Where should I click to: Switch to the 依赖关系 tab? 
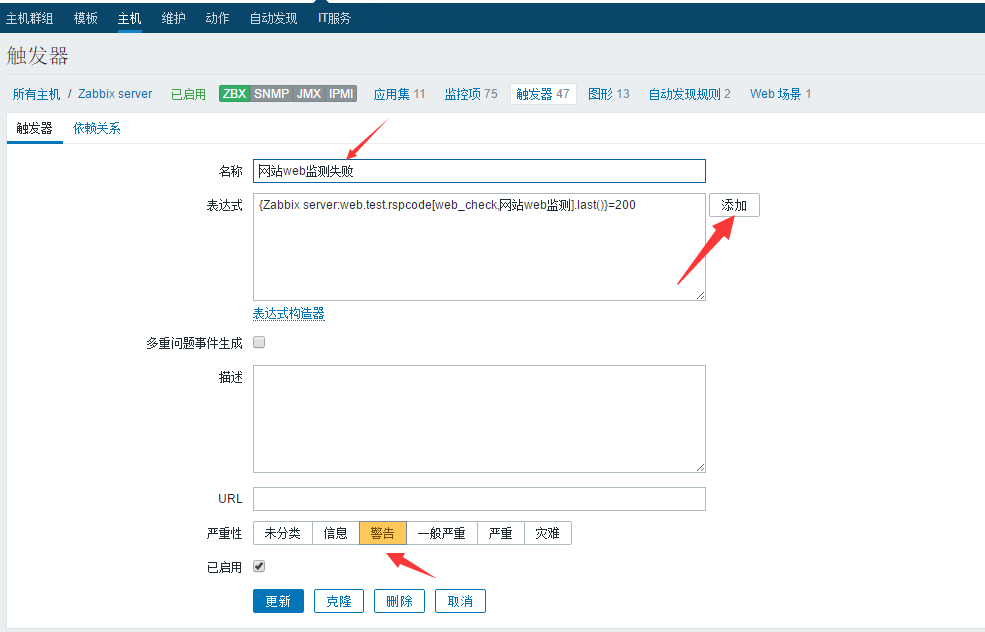(97, 129)
